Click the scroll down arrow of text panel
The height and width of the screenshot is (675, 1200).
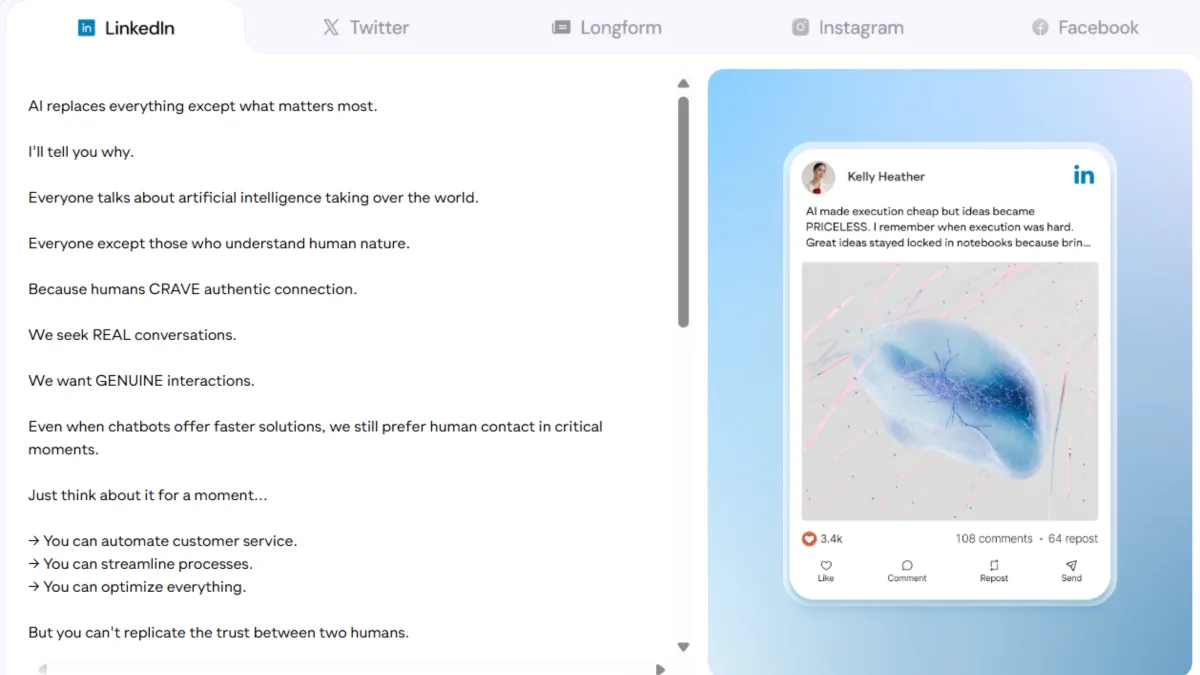[683, 647]
